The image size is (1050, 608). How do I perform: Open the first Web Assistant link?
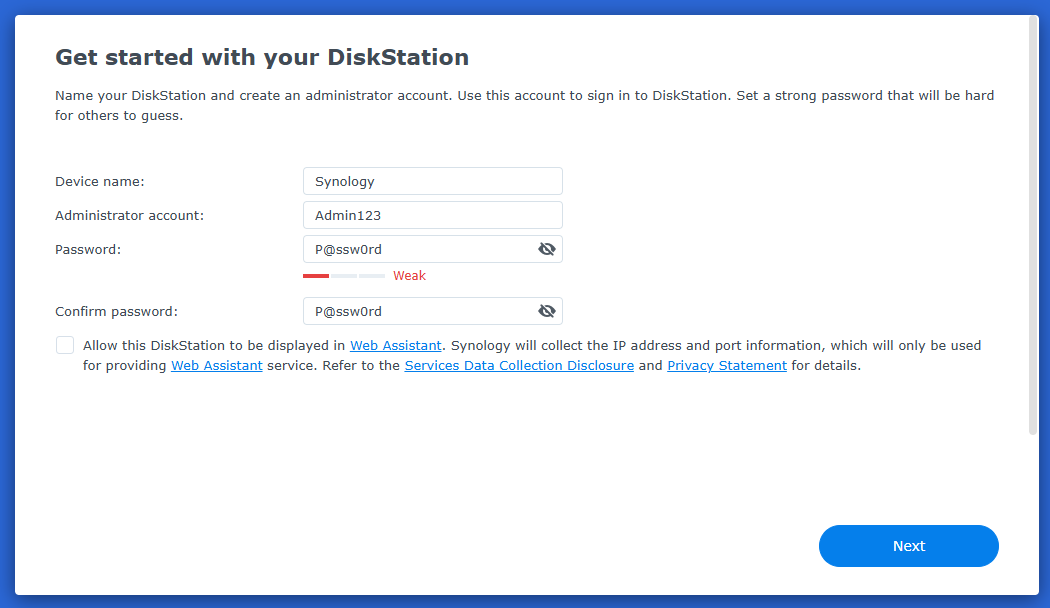click(395, 345)
